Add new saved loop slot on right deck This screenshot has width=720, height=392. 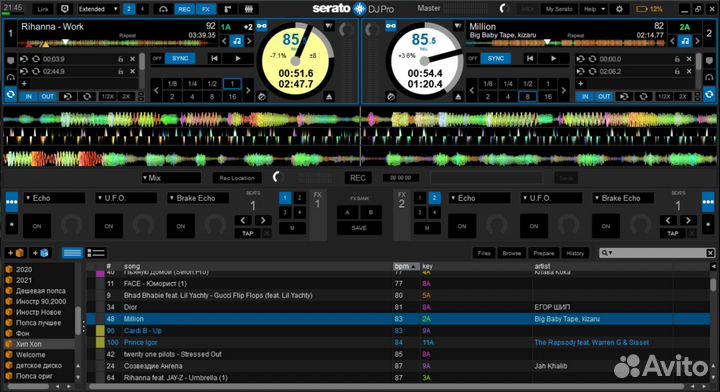[x=580, y=84]
